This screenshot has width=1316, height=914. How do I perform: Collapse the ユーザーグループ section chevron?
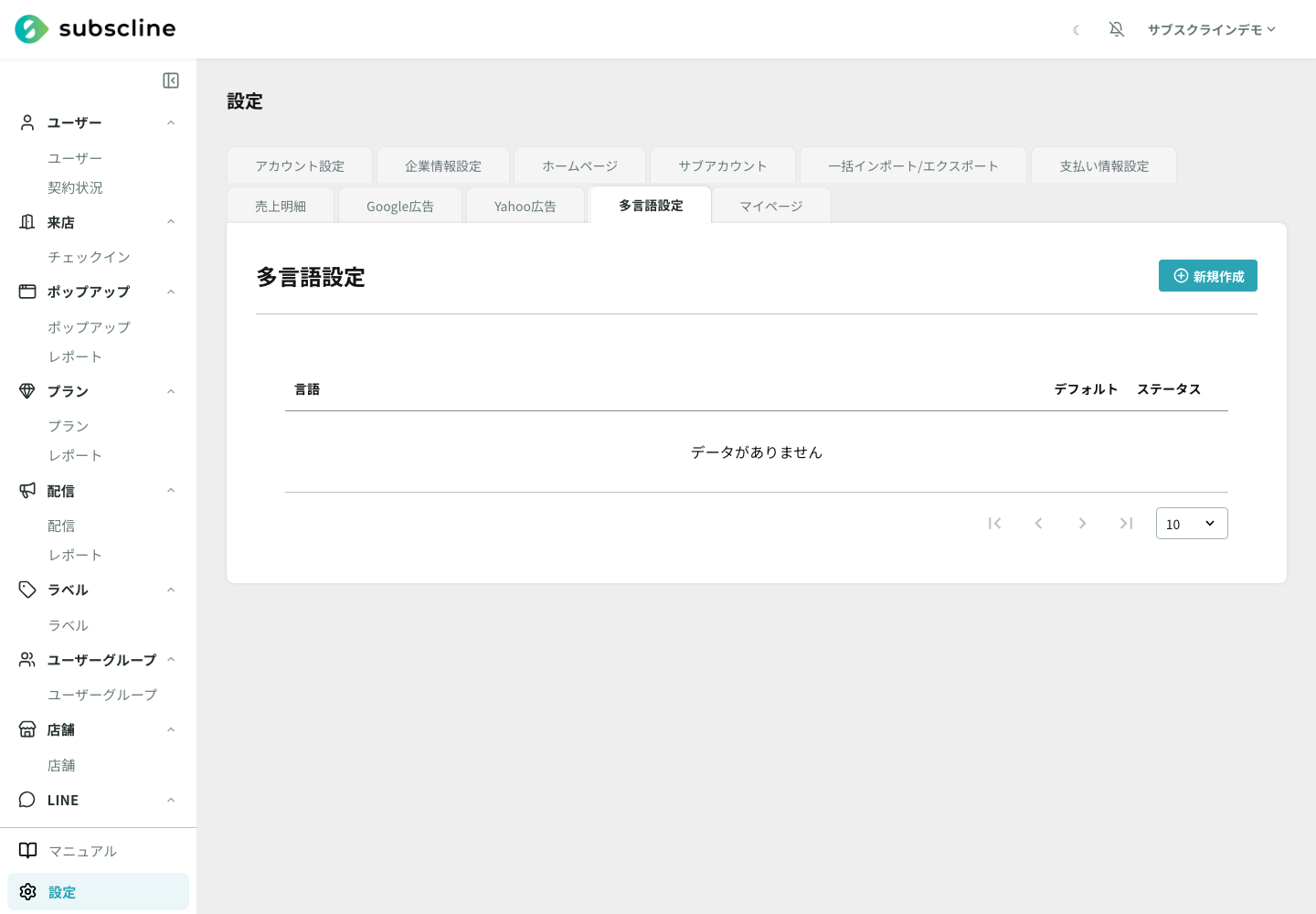(171, 660)
